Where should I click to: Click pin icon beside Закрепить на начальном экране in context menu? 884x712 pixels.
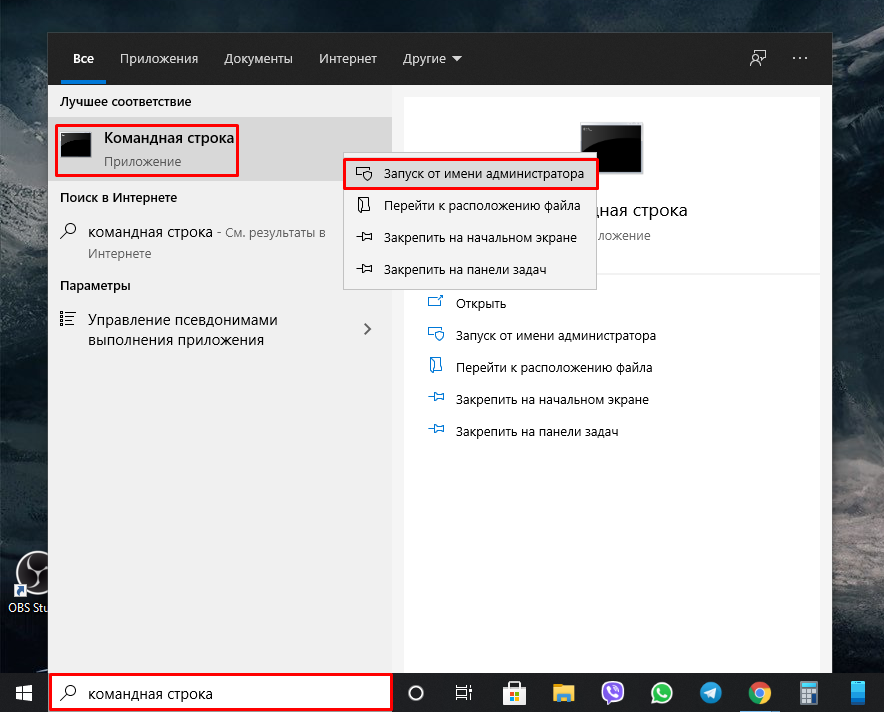[x=364, y=237]
